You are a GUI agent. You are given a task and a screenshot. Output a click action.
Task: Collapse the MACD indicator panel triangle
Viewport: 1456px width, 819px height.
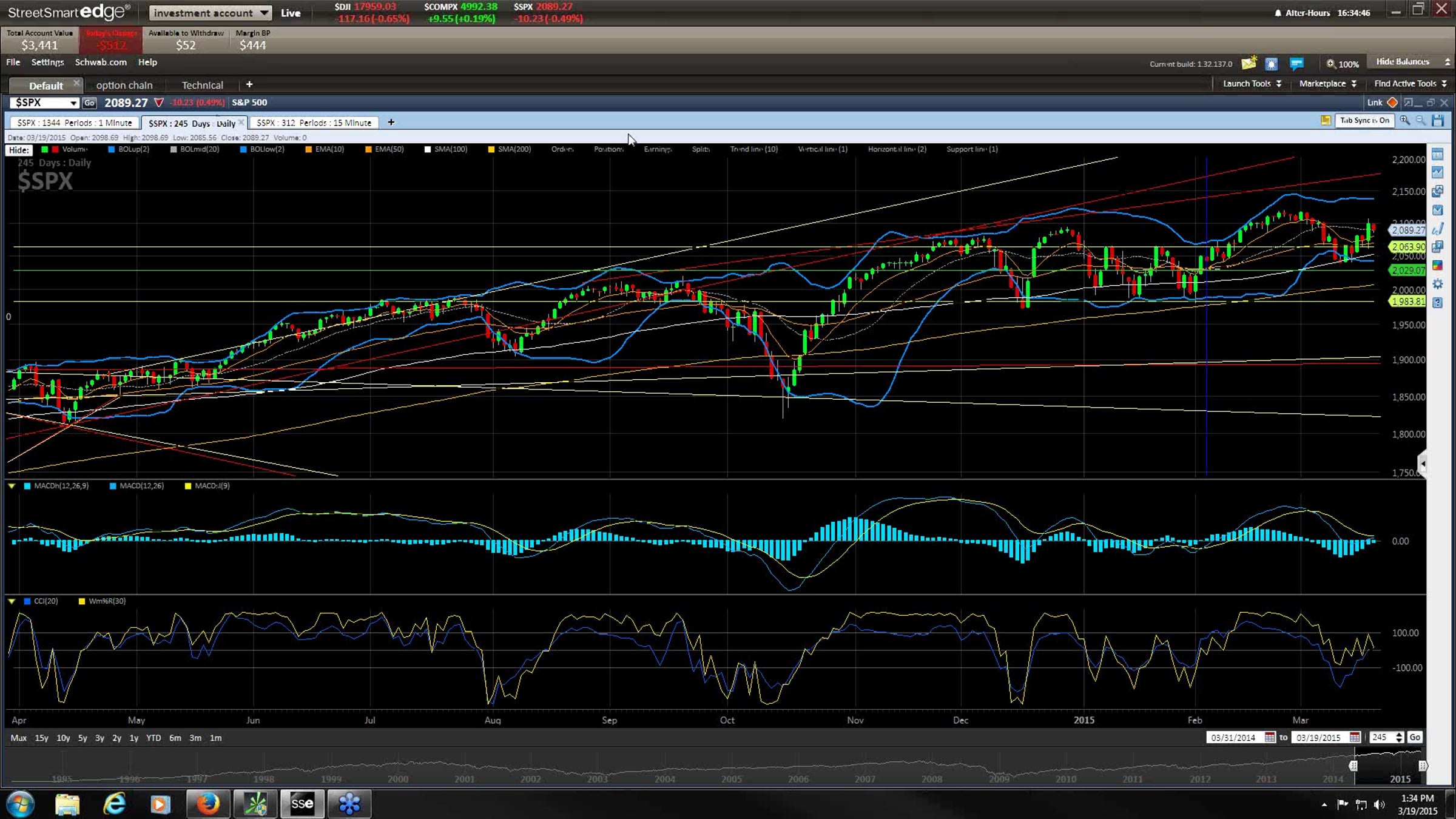coord(12,486)
